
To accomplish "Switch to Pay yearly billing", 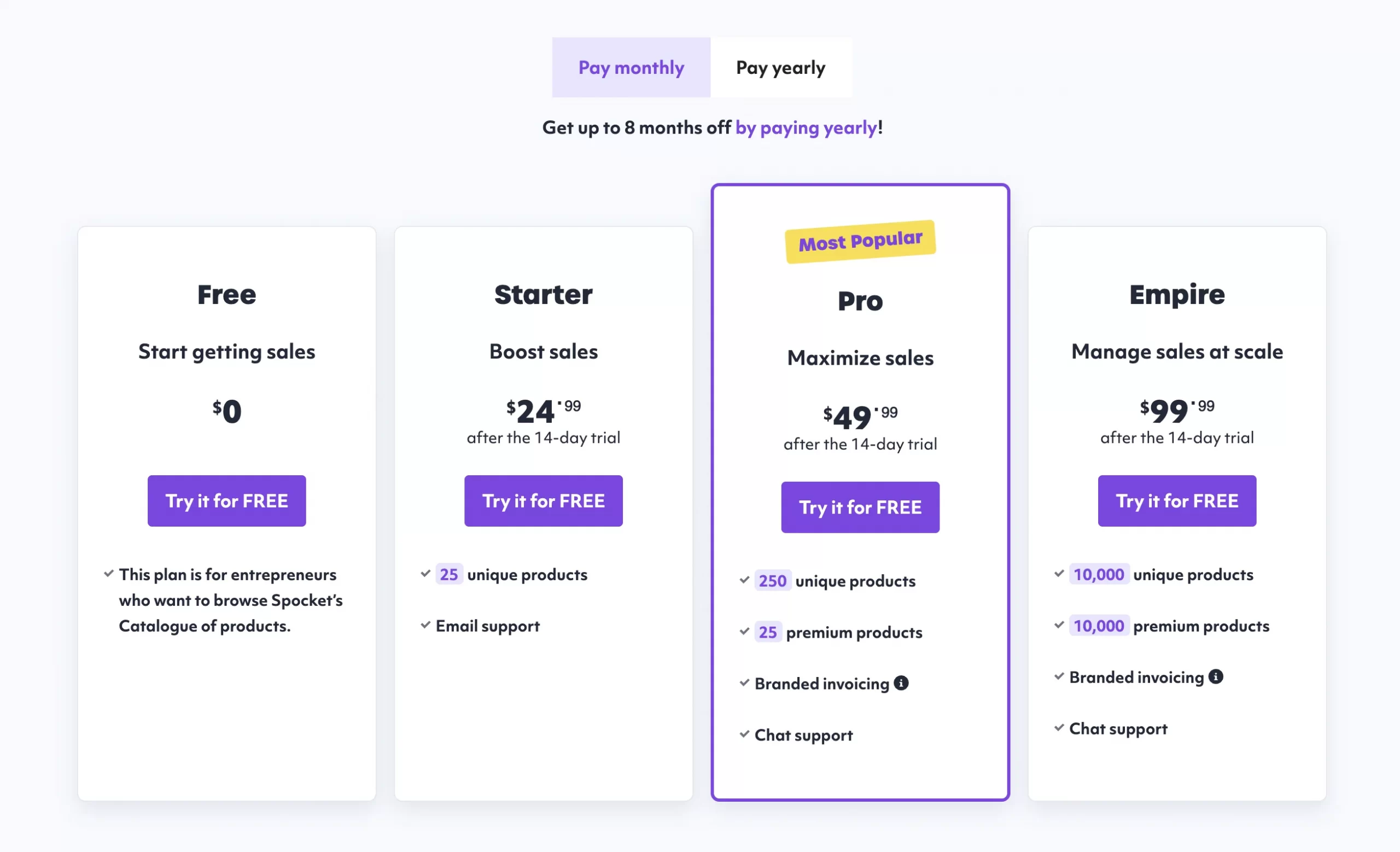I will [780, 68].
